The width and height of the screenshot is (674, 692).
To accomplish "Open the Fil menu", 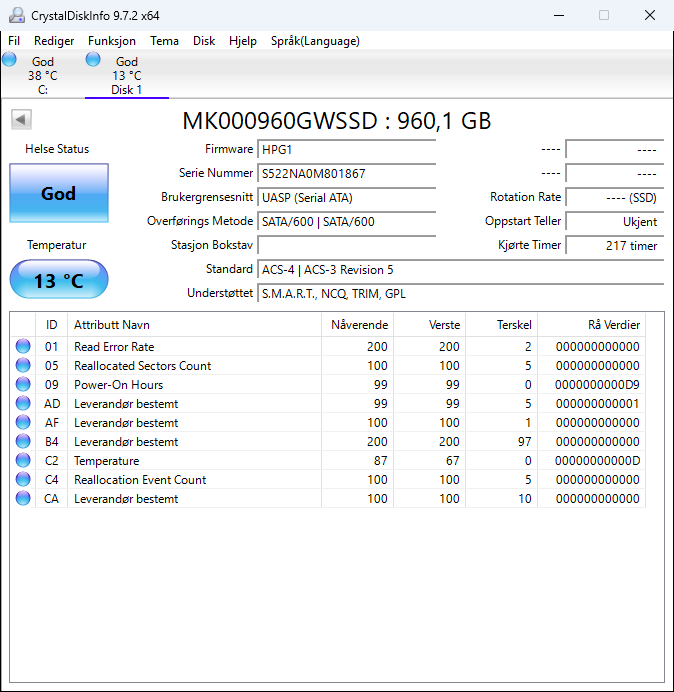I will [14, 41].
